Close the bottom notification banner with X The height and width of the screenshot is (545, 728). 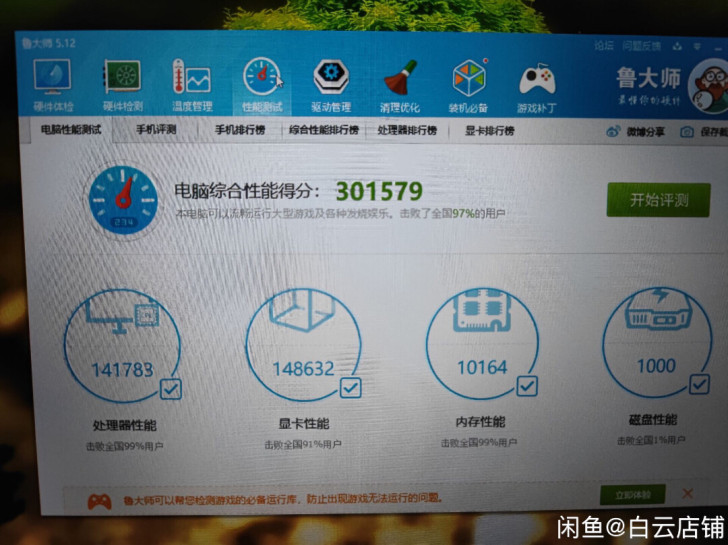[x=688, y=493]
